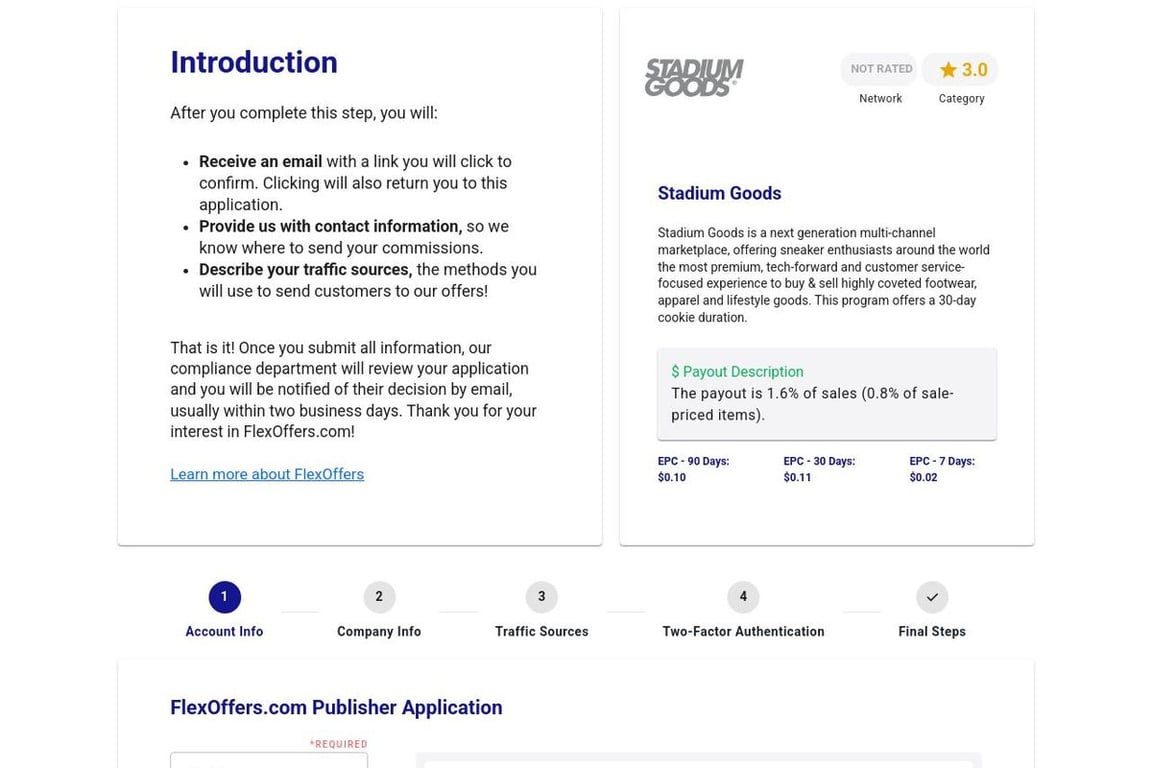The height and width of the screenshot is (768, 1152).
Task: Click the EPC - 7 Days value
Action: (x=923, y=478)
